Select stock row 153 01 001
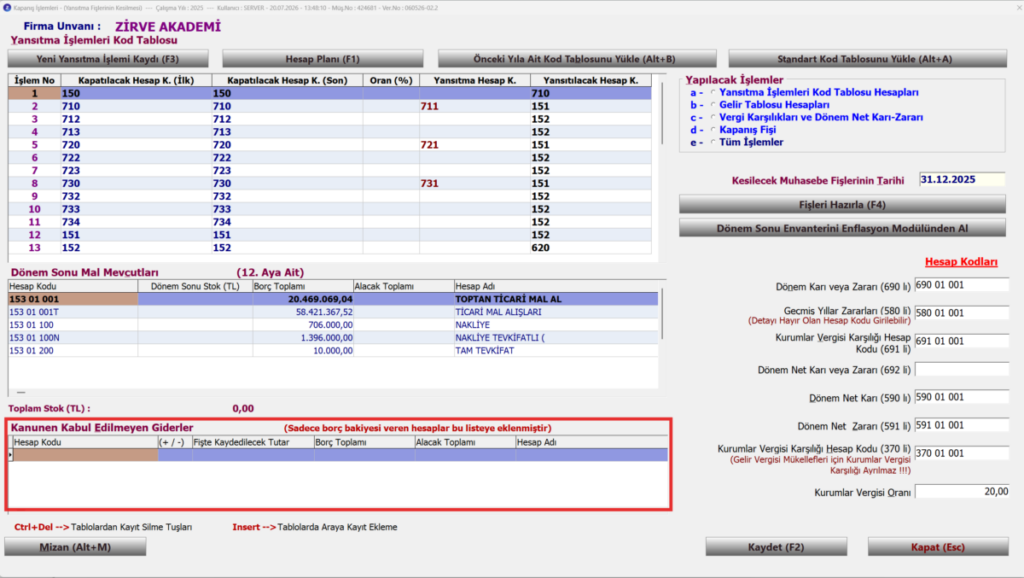This screenshot has height=578, width=1024. point(333,299)
